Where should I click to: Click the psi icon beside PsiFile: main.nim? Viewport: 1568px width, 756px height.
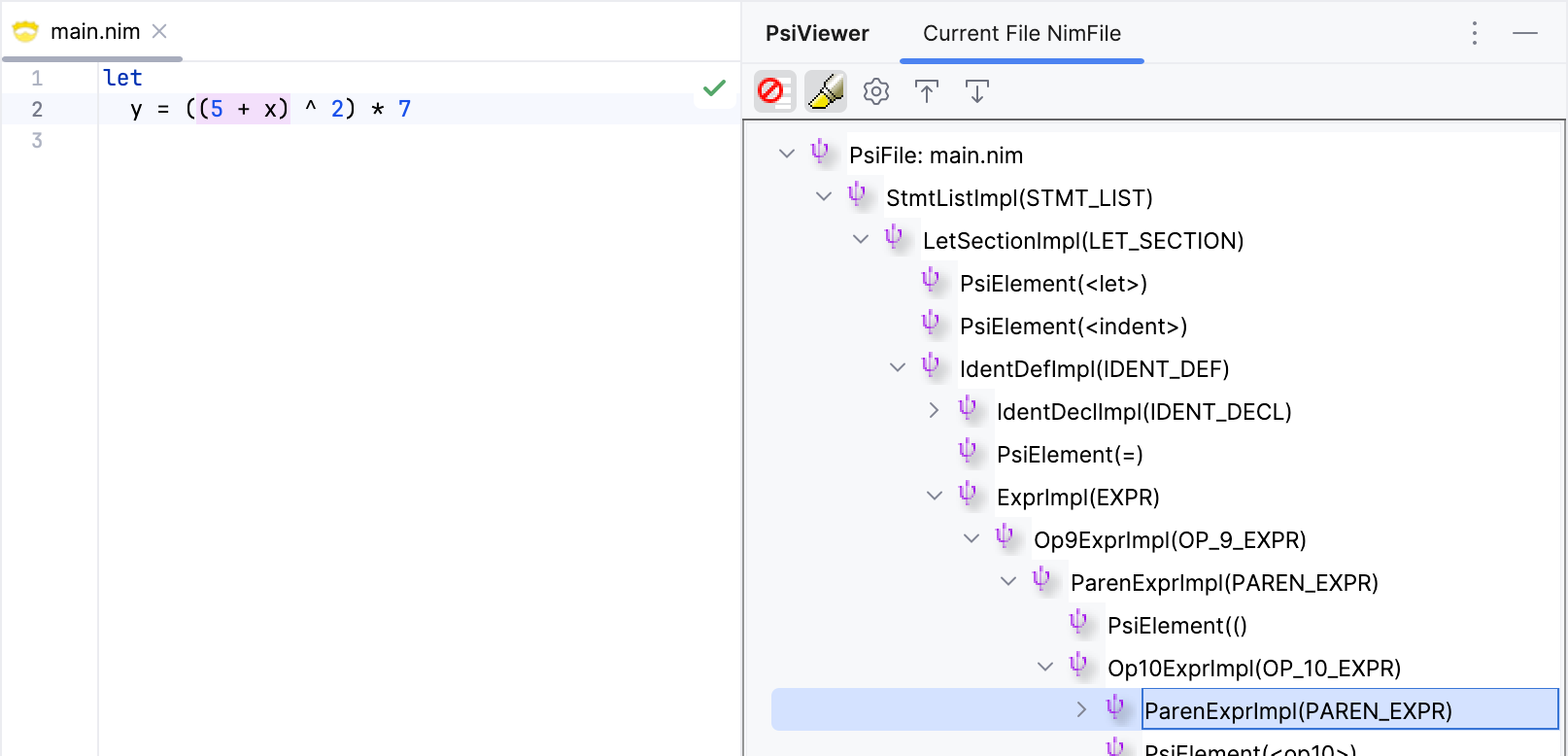820,152
